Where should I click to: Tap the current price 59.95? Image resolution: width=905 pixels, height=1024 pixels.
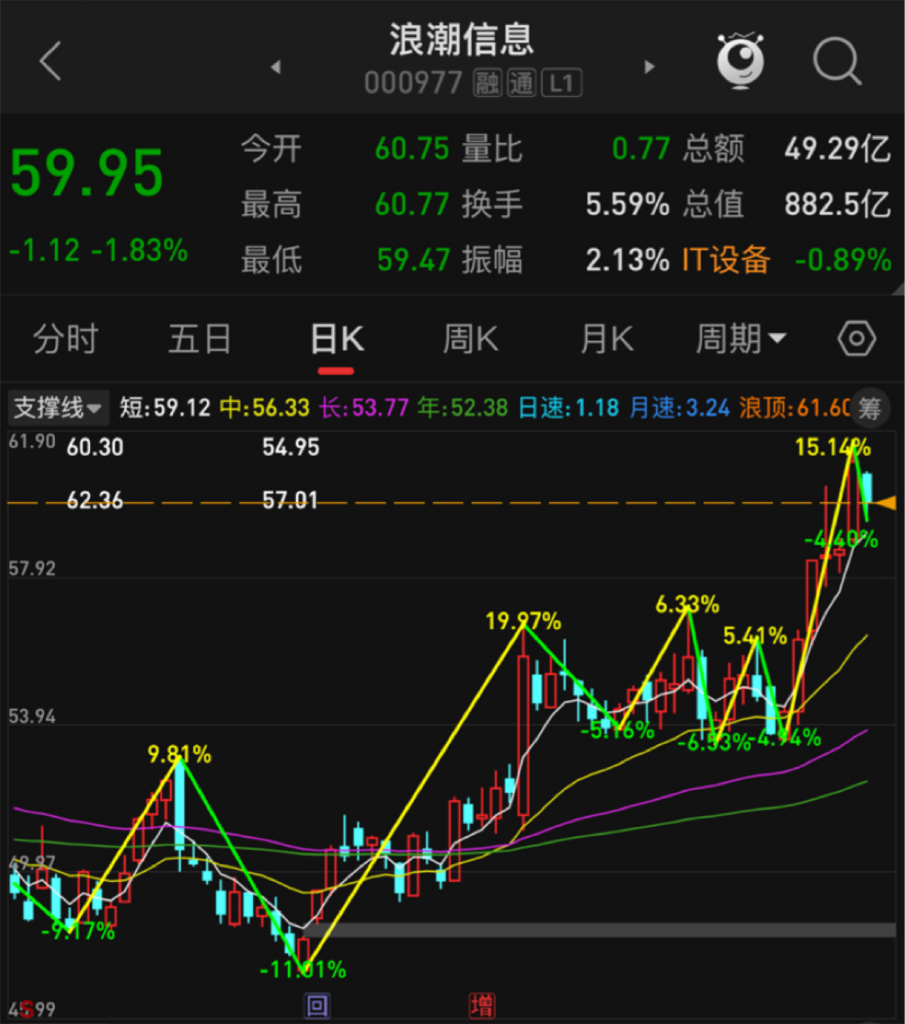point(87,173)
